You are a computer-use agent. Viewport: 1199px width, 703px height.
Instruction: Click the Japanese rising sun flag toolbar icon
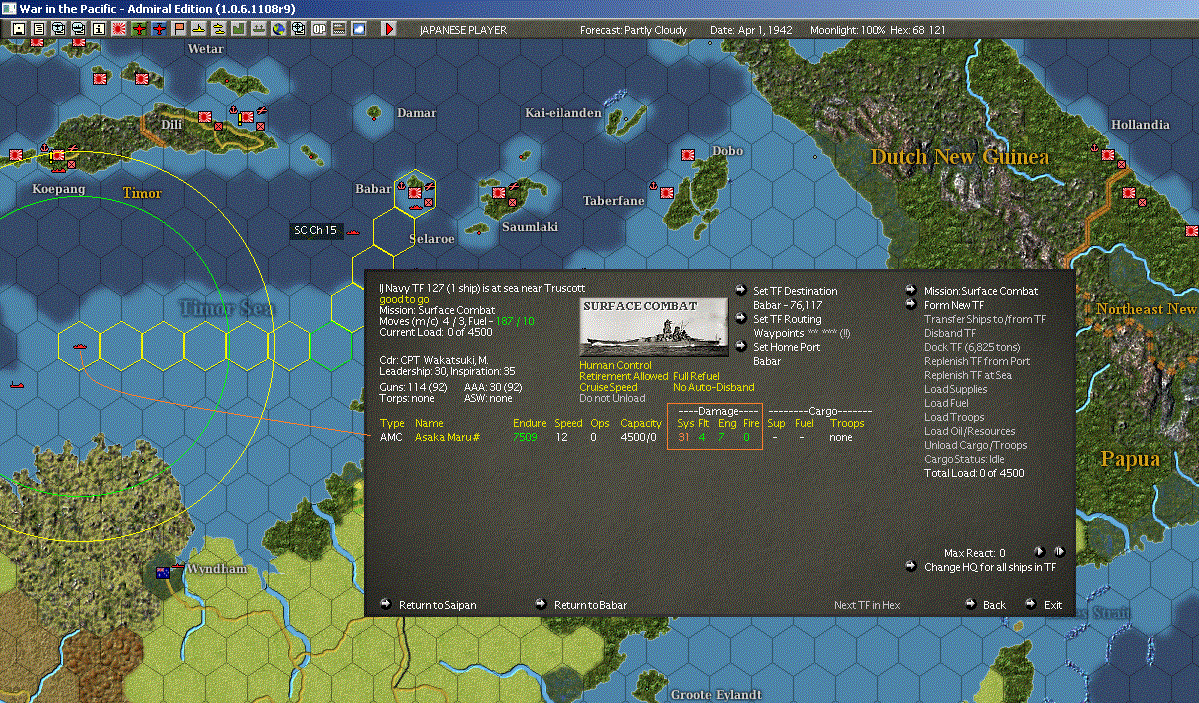point(119,29)
